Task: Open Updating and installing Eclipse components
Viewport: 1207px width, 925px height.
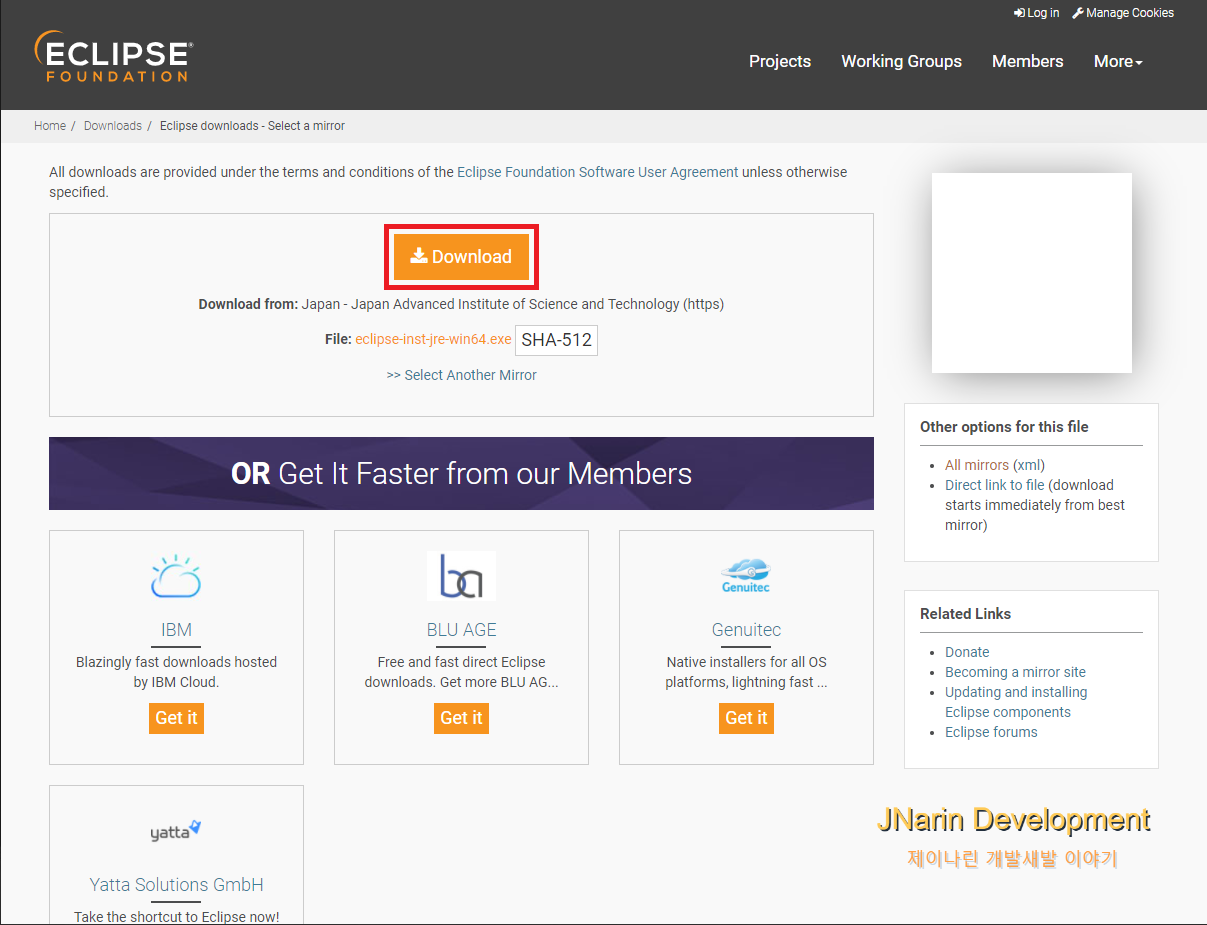Action: (1016, 702)
